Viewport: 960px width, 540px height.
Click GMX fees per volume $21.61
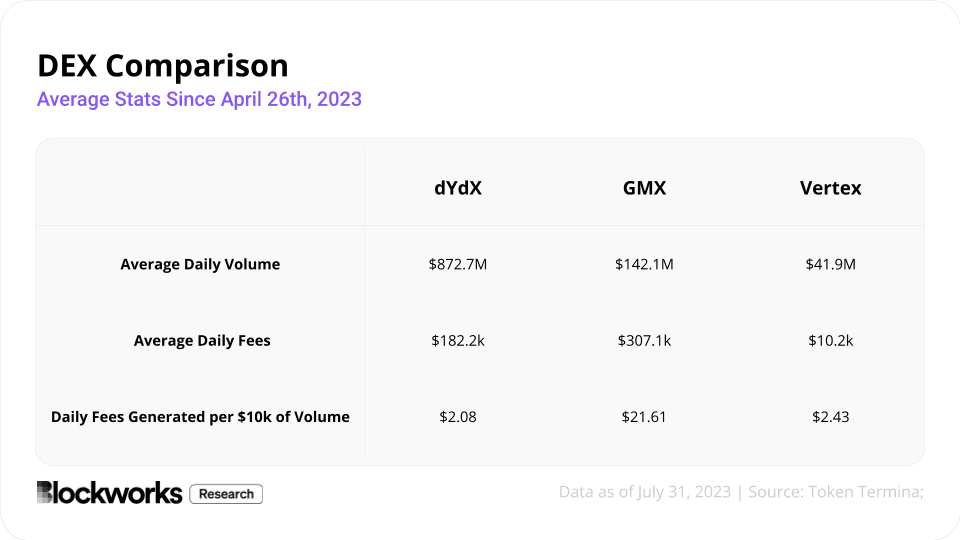coord(644,417)
